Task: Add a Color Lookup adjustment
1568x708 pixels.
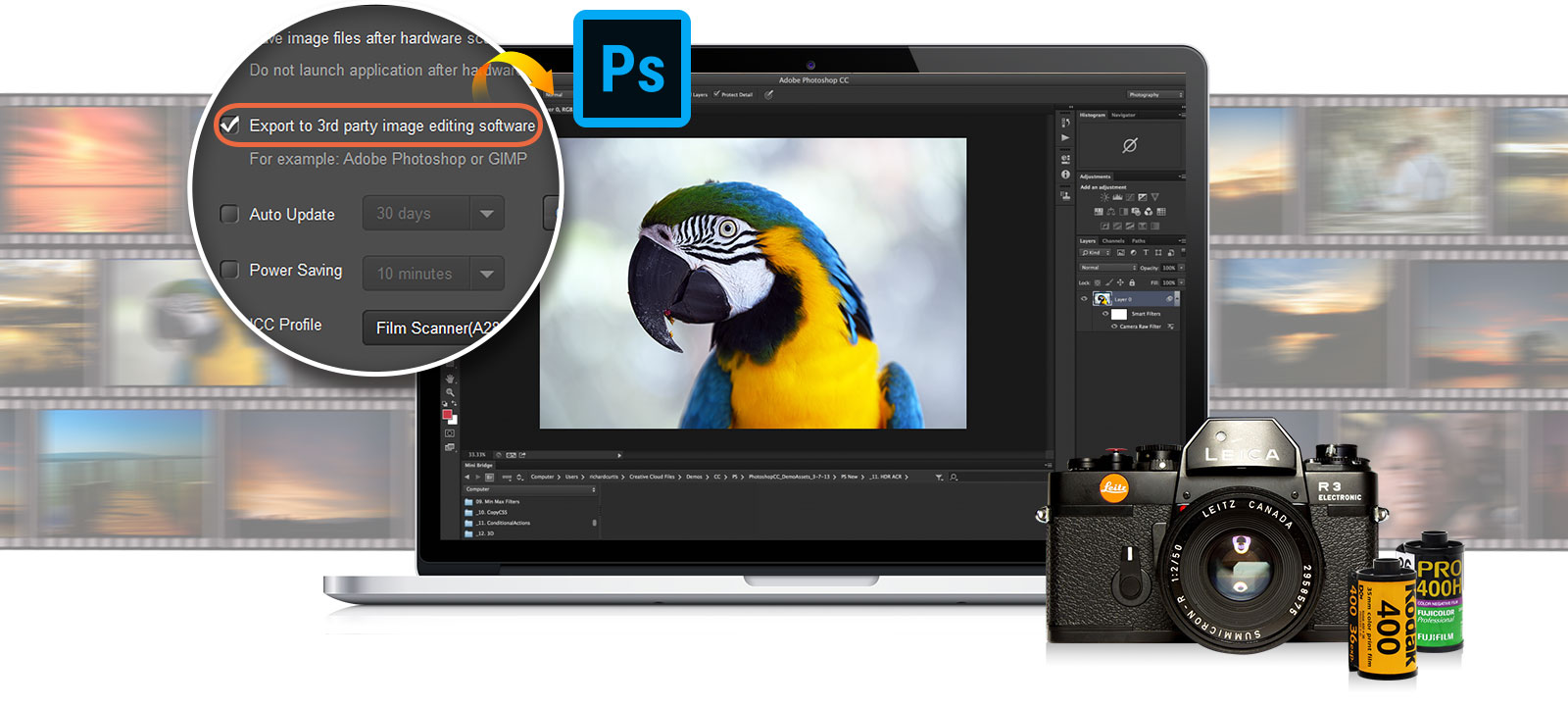Action: tap(1161, 212)
